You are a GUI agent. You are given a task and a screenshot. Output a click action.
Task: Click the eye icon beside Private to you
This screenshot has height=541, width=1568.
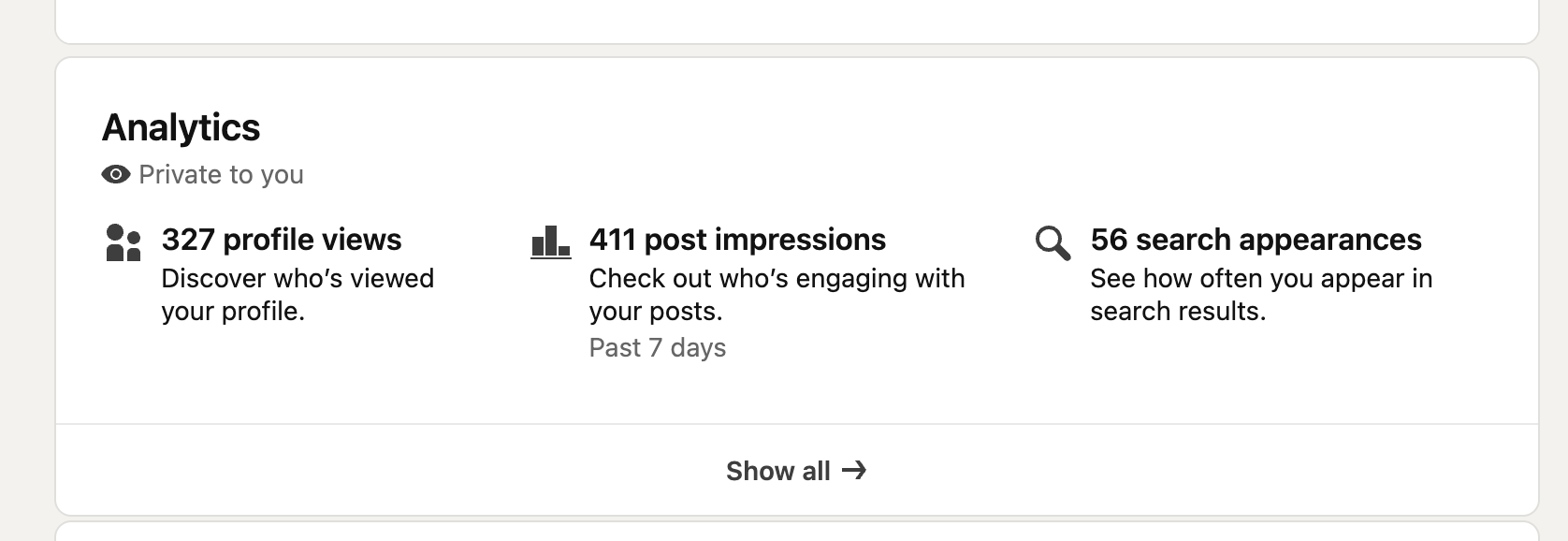(116, 175)
